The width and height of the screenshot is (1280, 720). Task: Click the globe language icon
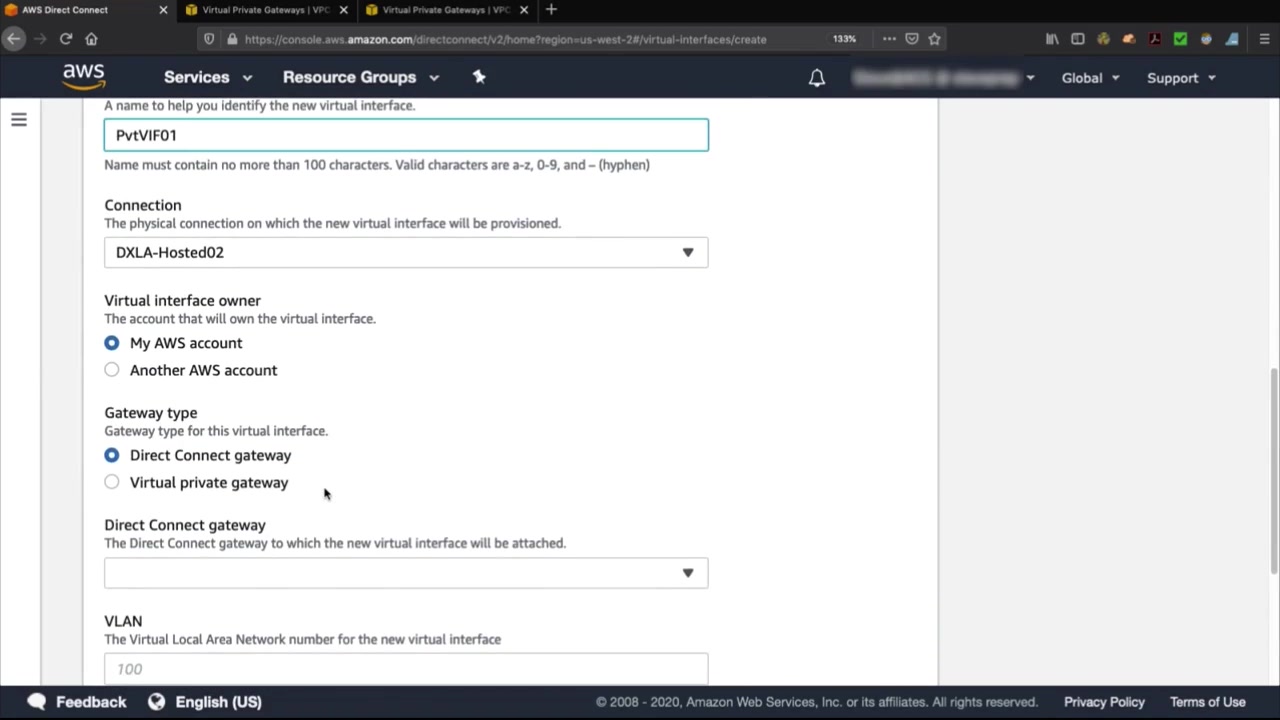[x=156, y=702]
